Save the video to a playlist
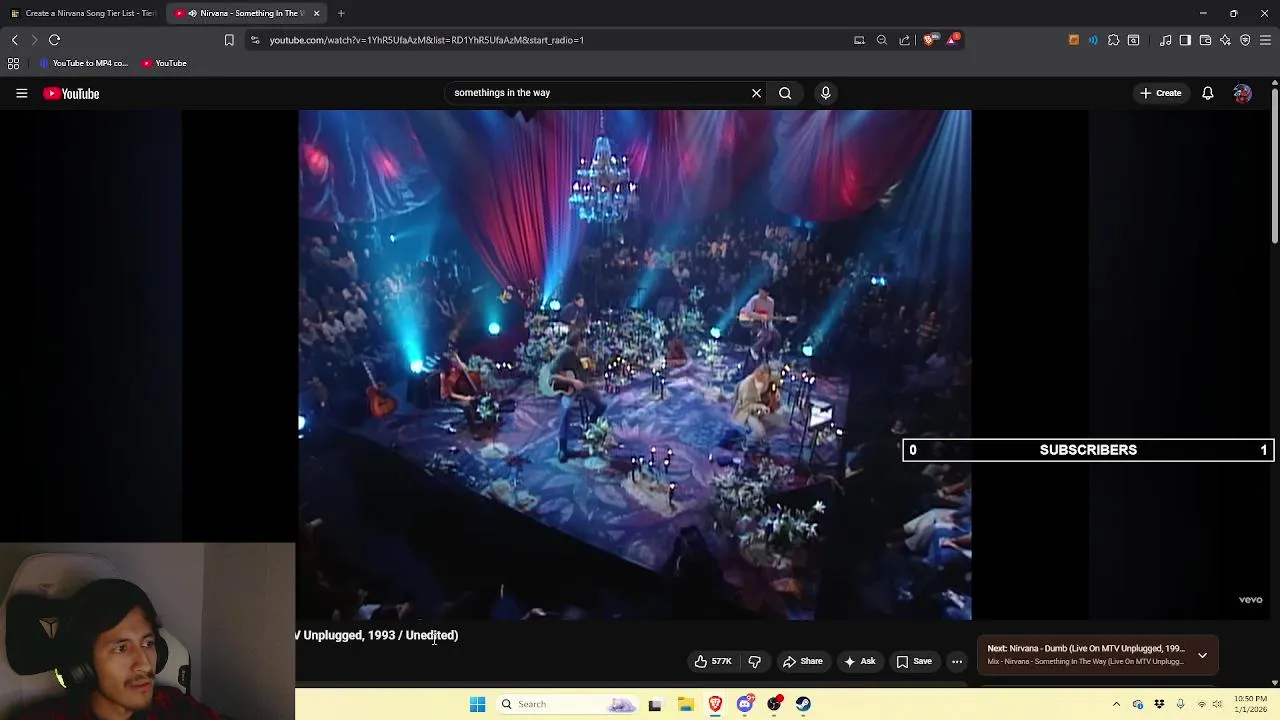This screenshot has height=720, width=1280. (914, 661)
